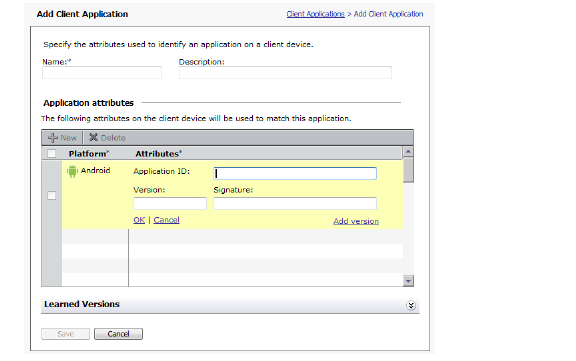This screenshot has width=576, height=361.
Task: Focus the Name input field
Action: click(x=102, y=72)
